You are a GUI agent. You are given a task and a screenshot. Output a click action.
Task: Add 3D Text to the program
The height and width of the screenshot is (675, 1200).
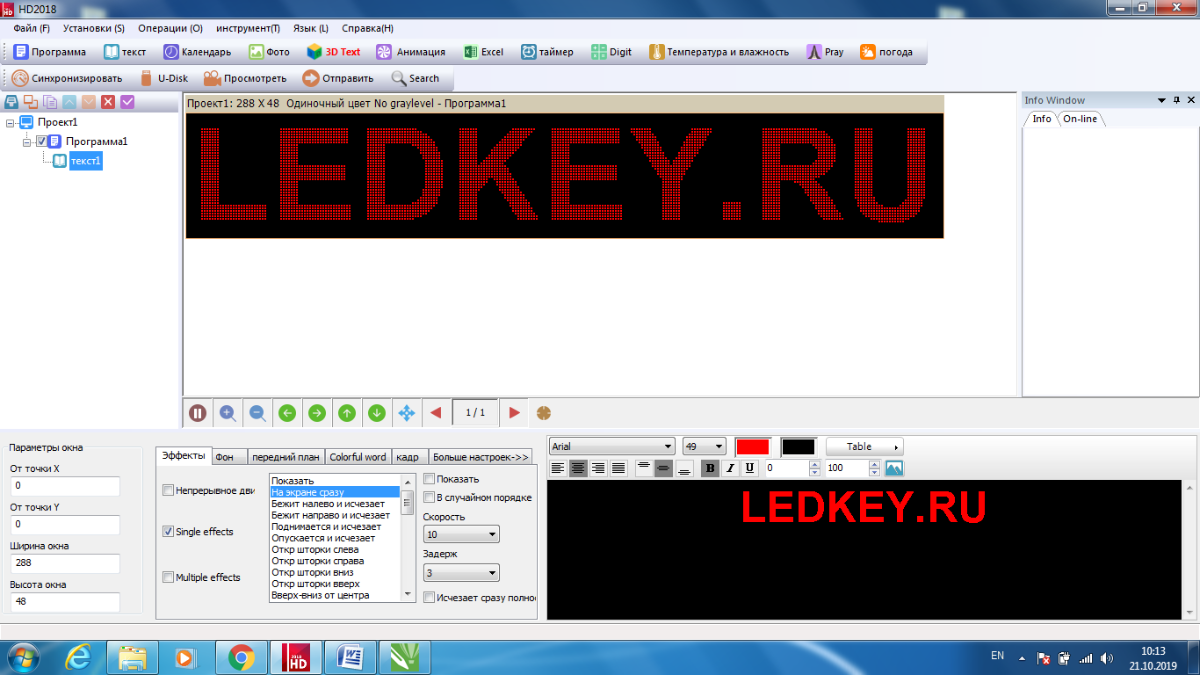(x=334, y=52)
